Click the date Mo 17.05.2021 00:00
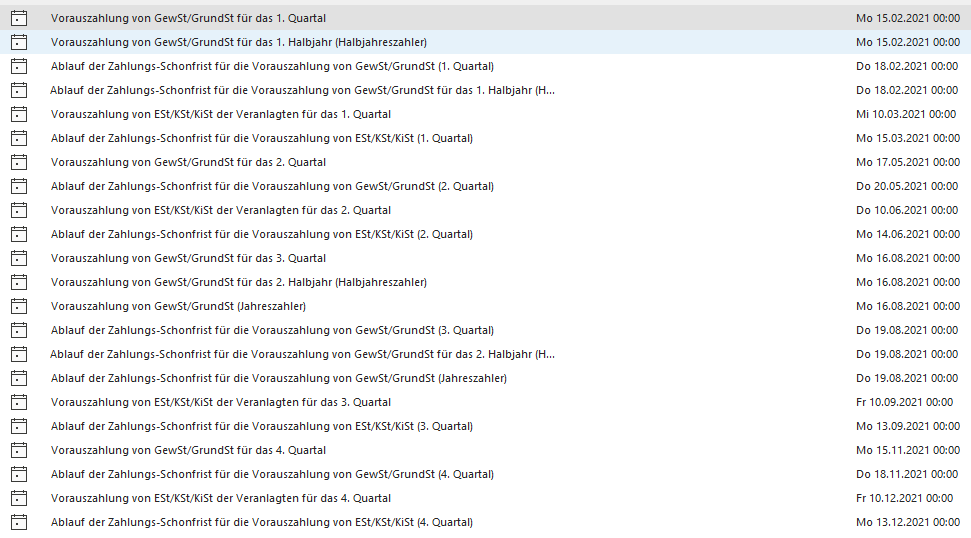Screen dimensions: 971x538 (x=907, y=162)
